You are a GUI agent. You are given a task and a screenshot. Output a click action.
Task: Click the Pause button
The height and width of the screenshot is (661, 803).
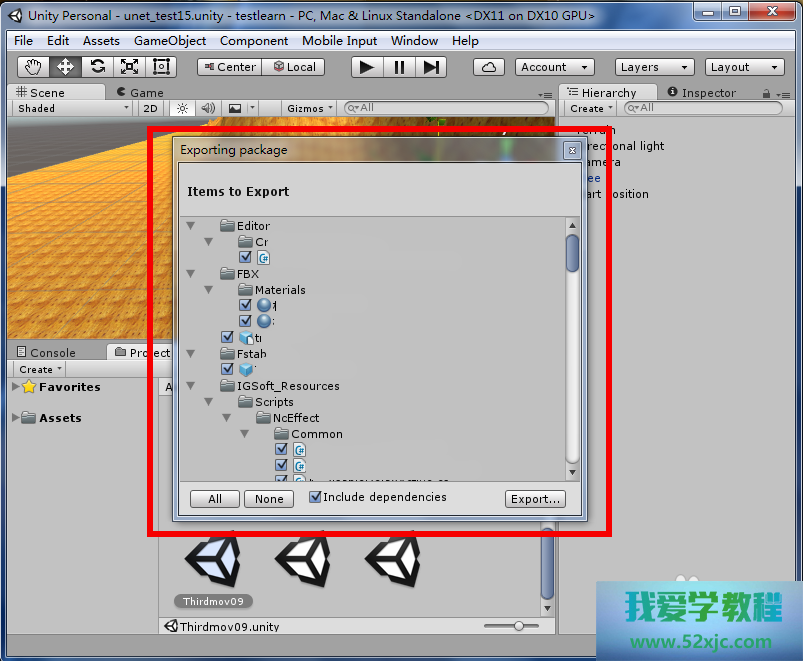click(x=399, y=67)
